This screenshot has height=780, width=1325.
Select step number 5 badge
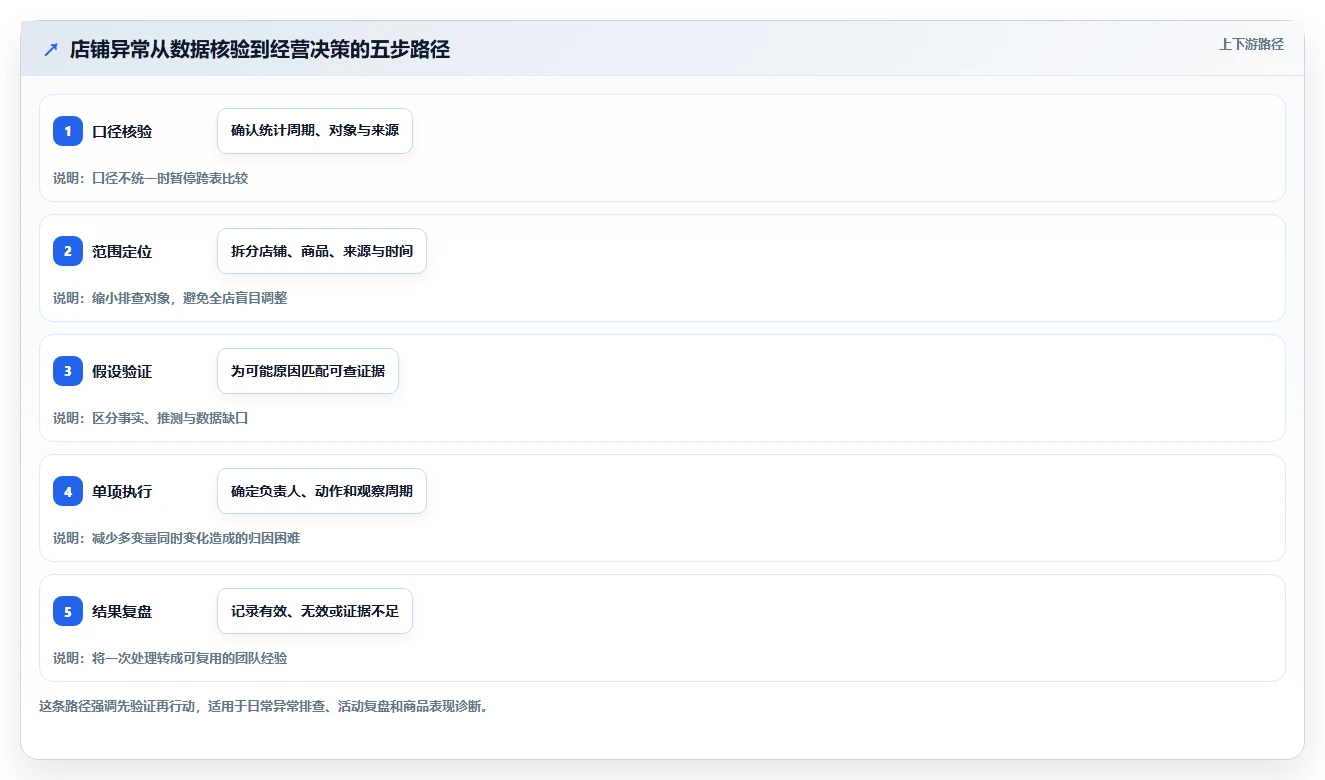coord(68,611)
